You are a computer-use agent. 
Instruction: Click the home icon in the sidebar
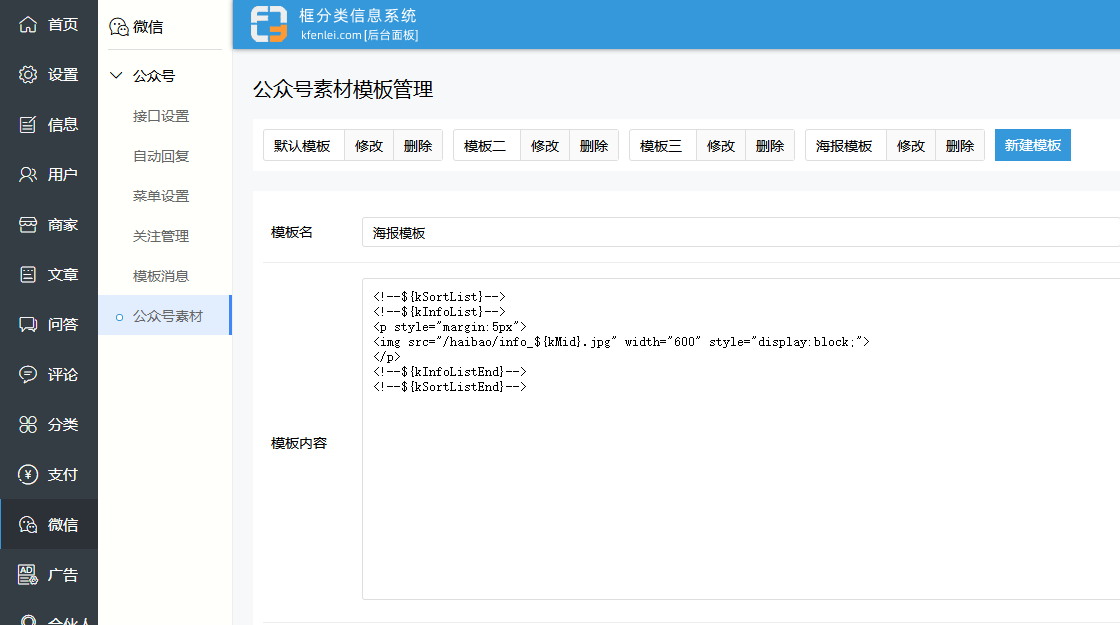(28, 24)
